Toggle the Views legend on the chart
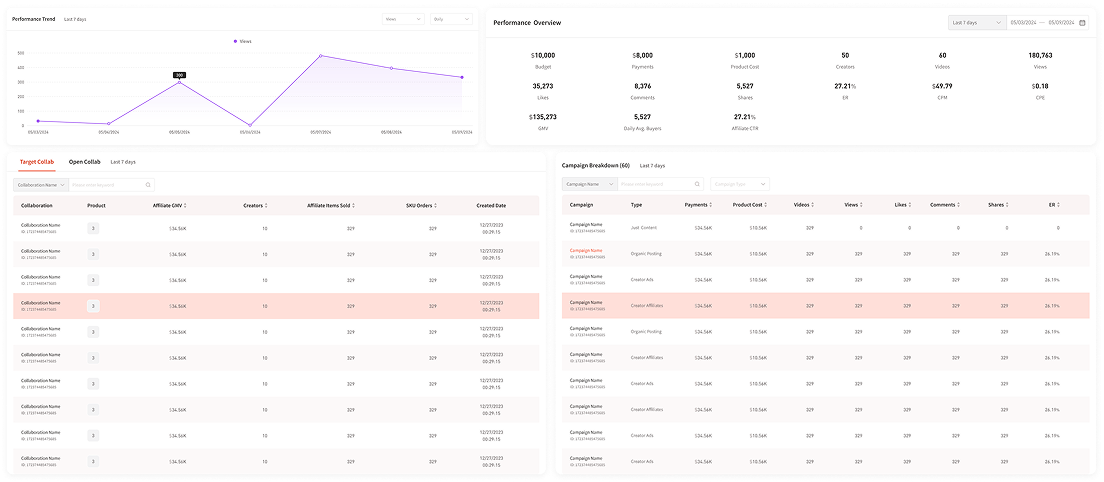Viewport: 1104px width, 482px height. pyautogui.click(x=242, y=41)
